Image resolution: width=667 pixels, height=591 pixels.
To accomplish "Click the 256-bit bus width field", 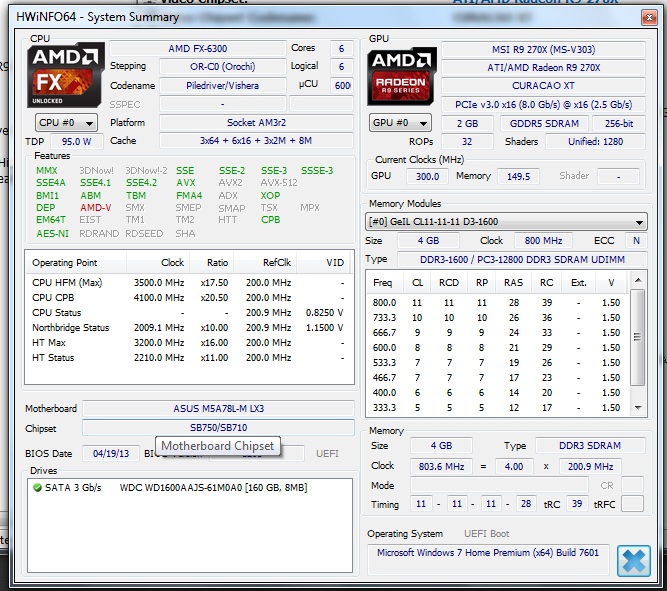I will pyautogui.click(x=619, y=123).
